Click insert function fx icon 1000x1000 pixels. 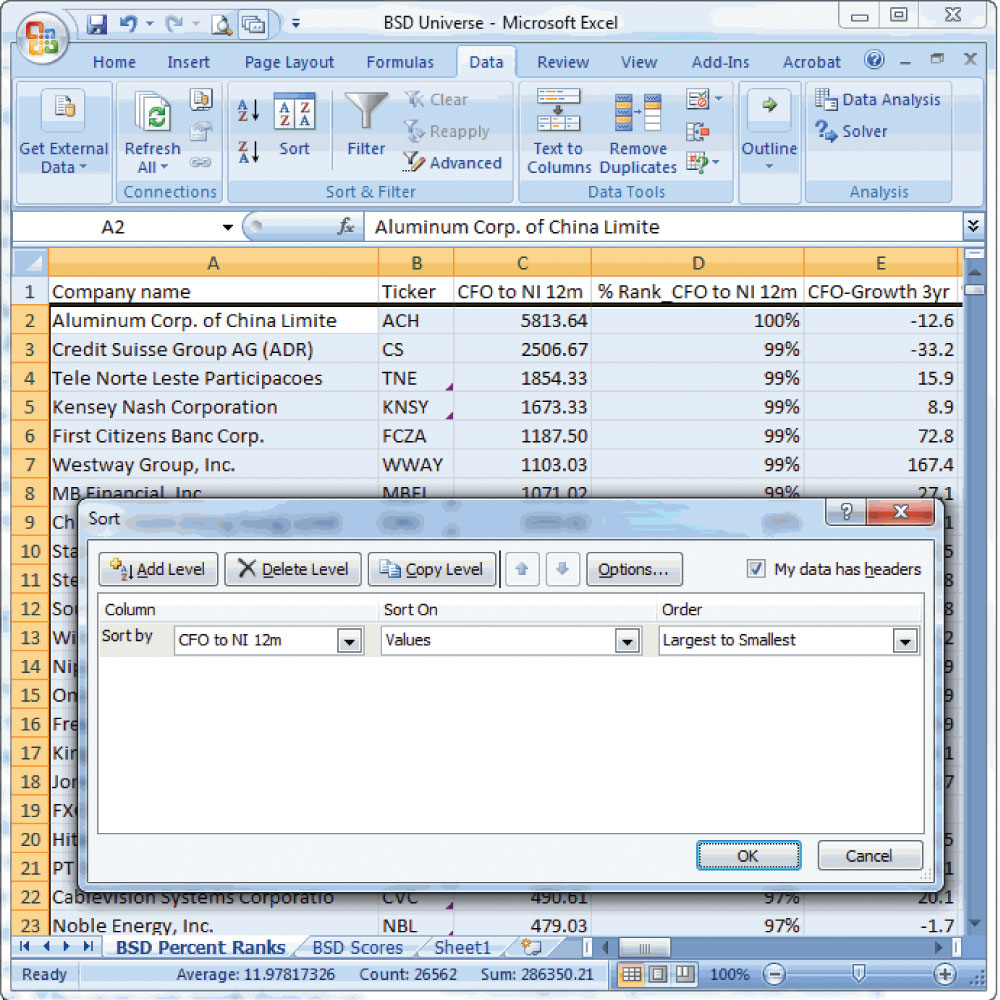pos(346,226)
